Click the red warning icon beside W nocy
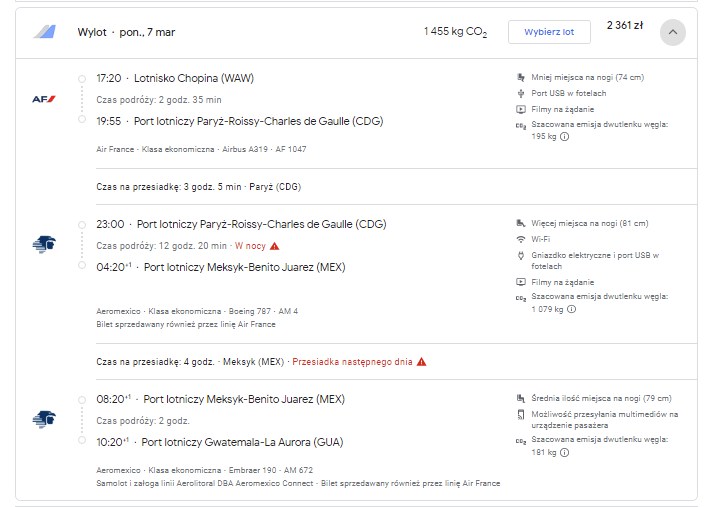Screen dimensions: 706x507 tap(274, 246)
